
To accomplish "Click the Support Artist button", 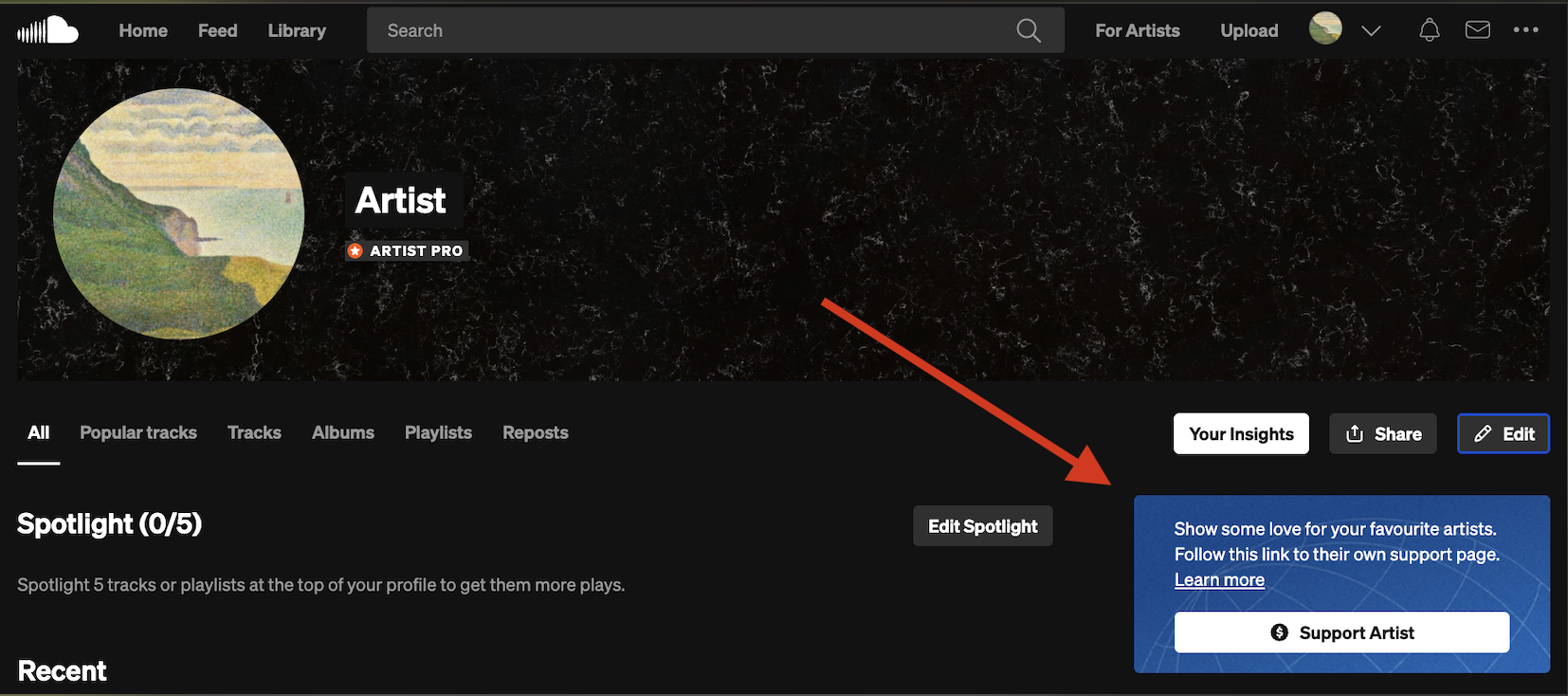I will point(1341,632).
